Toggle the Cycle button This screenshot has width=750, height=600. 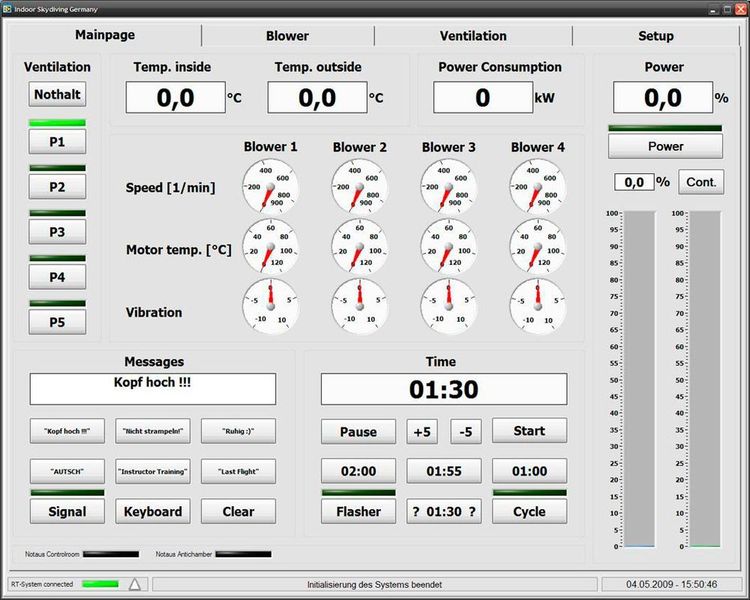pos(529,511)
